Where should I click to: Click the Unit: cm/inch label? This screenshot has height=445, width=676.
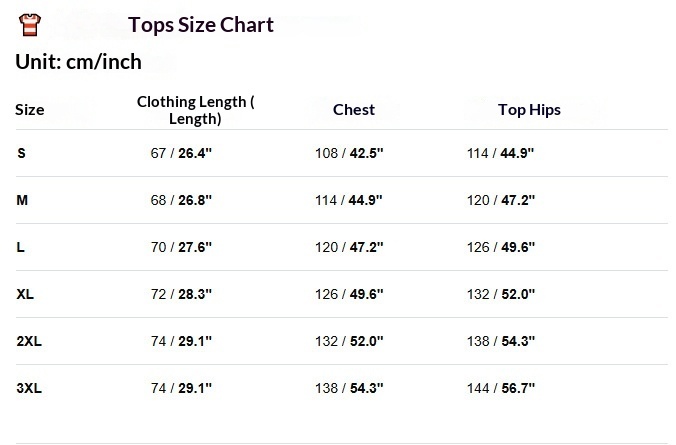tap(78, 62)
